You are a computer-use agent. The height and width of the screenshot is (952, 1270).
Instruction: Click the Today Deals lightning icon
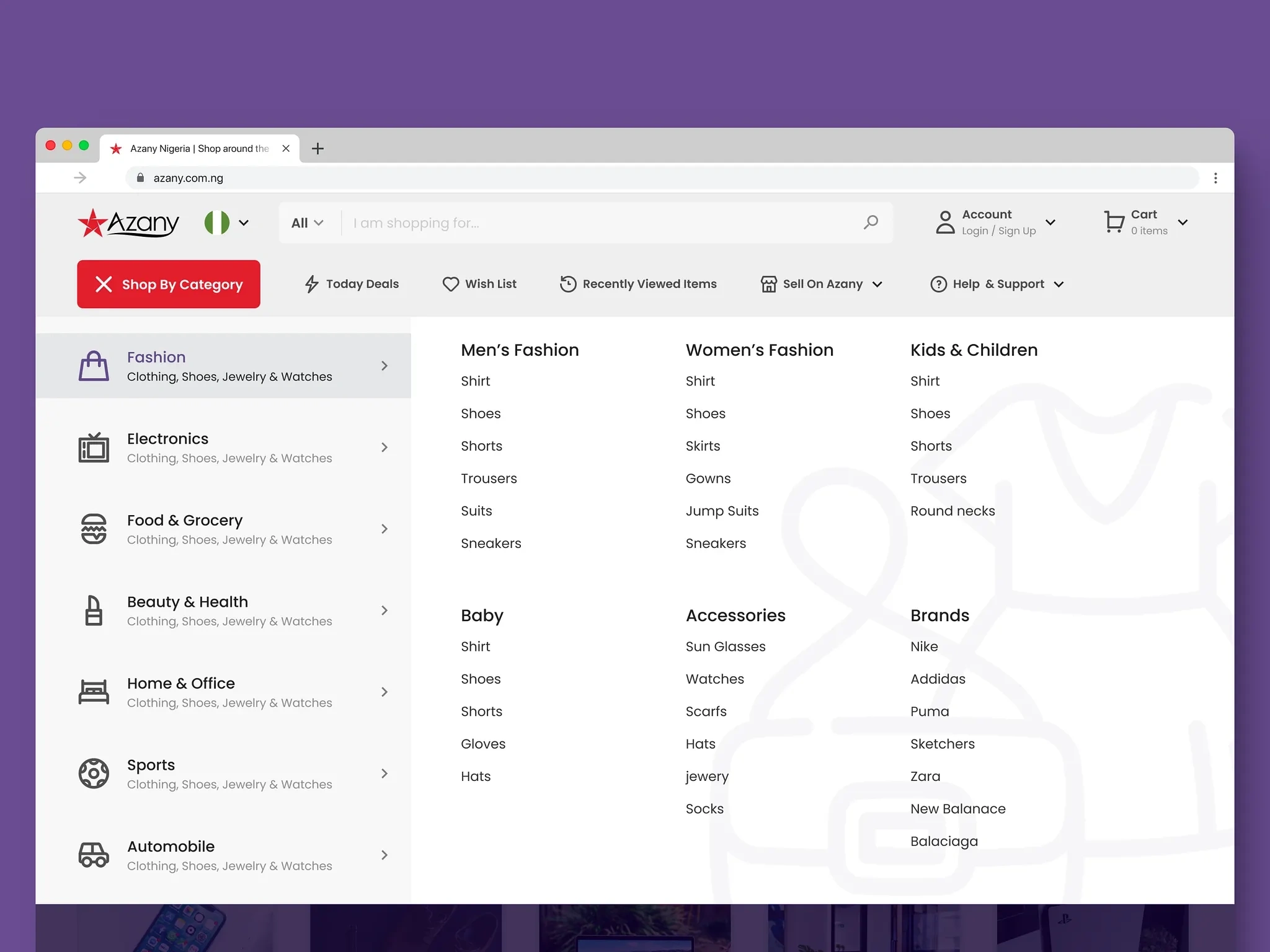pos(311,284)
